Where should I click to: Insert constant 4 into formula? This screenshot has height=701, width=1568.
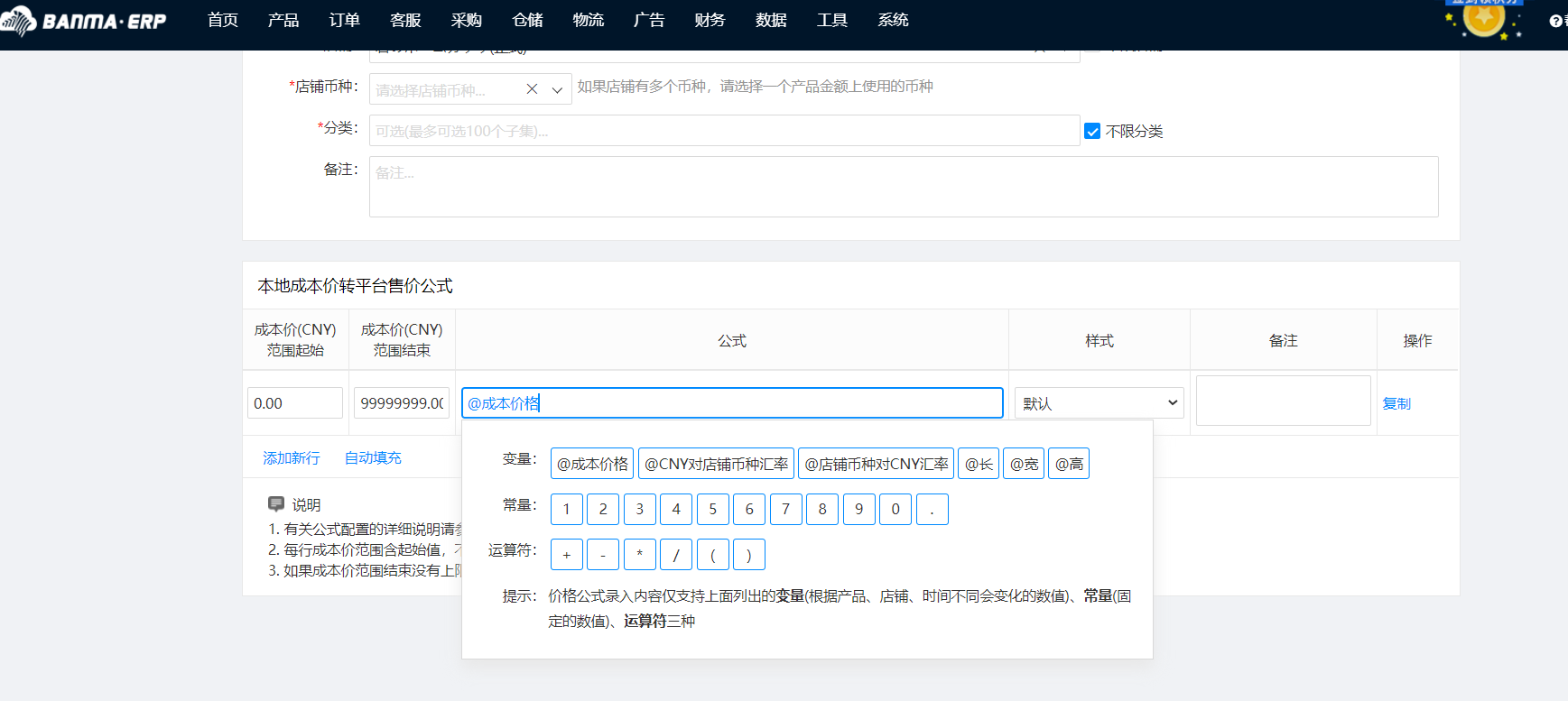[676, 509]
